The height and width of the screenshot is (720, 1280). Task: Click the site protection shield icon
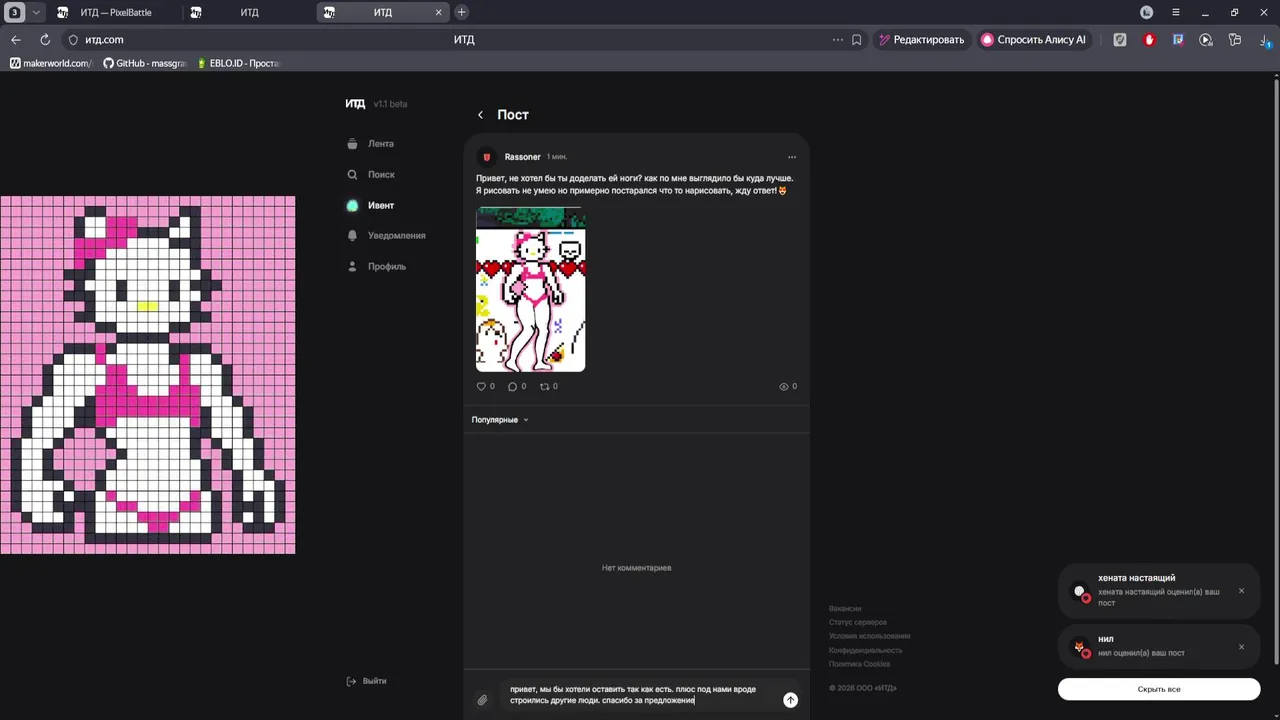pos(72,40)
